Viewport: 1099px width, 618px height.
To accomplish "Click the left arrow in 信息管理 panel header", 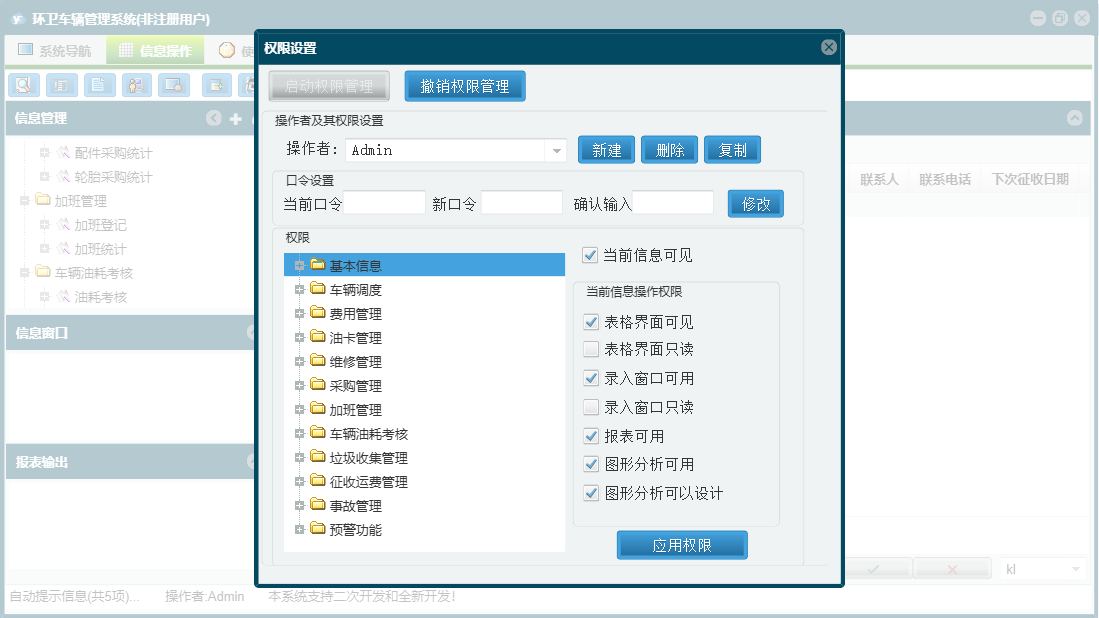I will (214, 118).
